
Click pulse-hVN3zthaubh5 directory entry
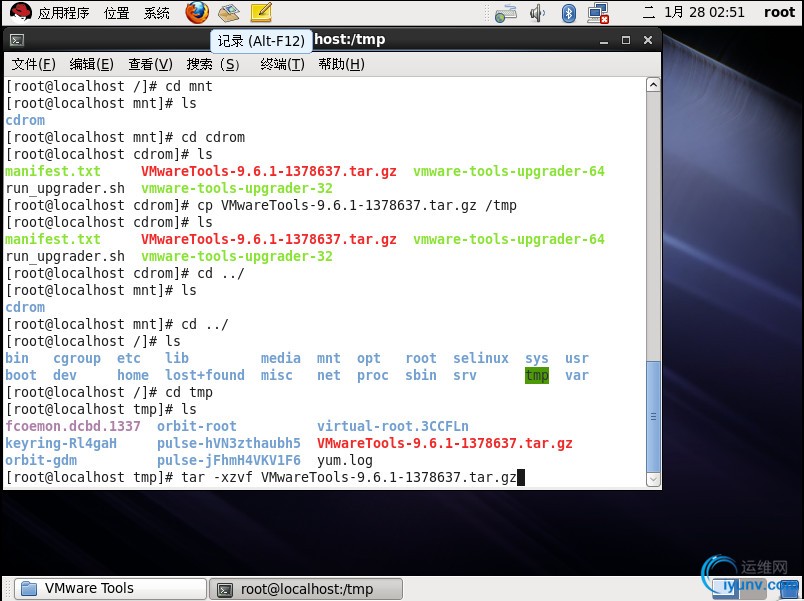(229, 443)
